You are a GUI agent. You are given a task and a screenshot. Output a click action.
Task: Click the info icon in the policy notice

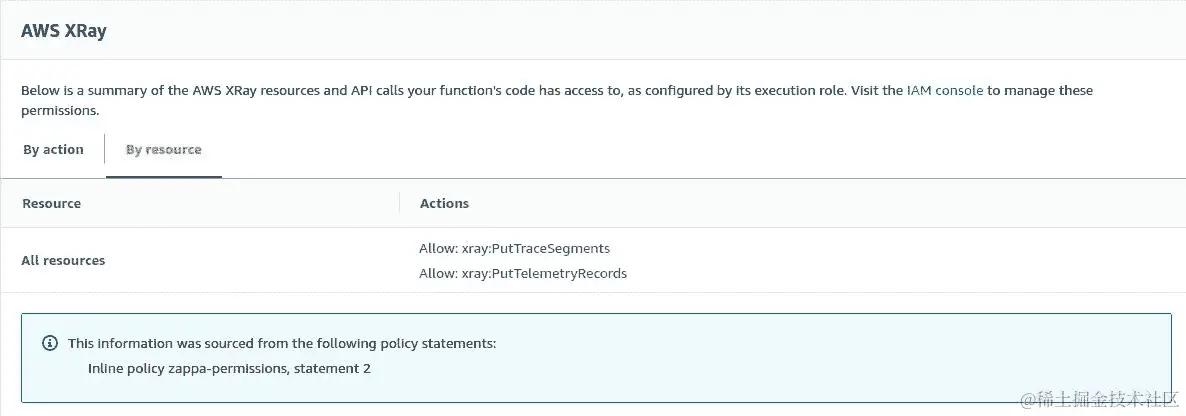tap(50, 343)
